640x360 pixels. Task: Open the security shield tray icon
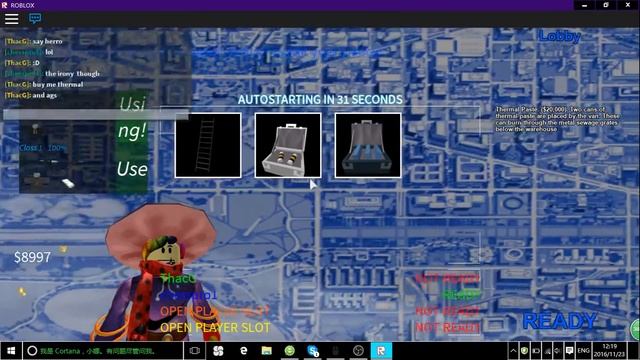[x=524, y=351]
